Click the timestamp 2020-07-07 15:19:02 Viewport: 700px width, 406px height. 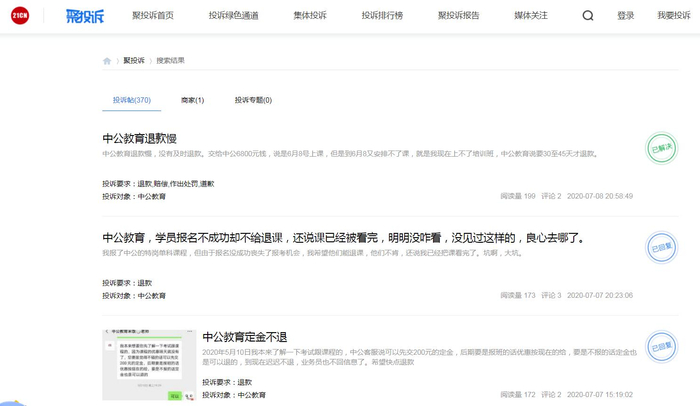tap(600, 394)
